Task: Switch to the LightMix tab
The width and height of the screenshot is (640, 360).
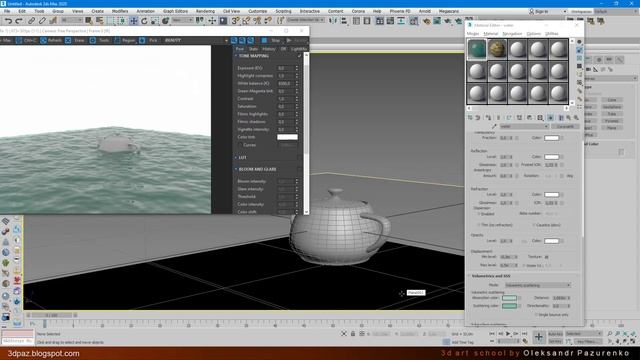Action: (x=299, y=49)
